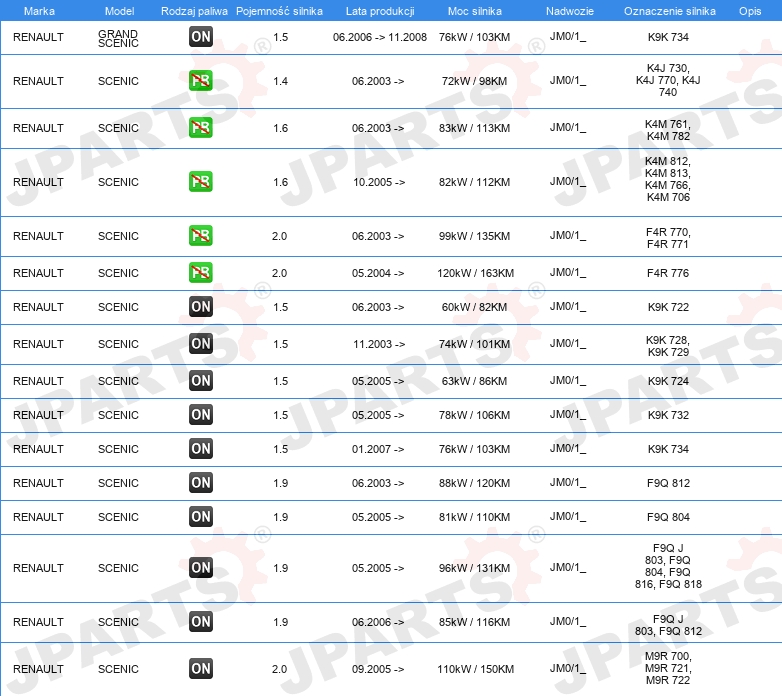
Task: Select the 110kW / 150KM power cell
Action: (475, 670)
